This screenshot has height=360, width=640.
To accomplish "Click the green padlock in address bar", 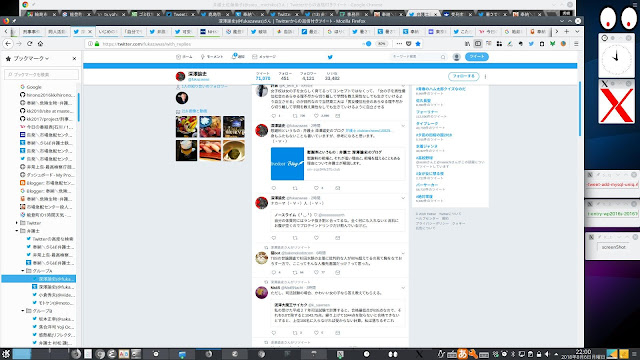I will tap(97, 44).
